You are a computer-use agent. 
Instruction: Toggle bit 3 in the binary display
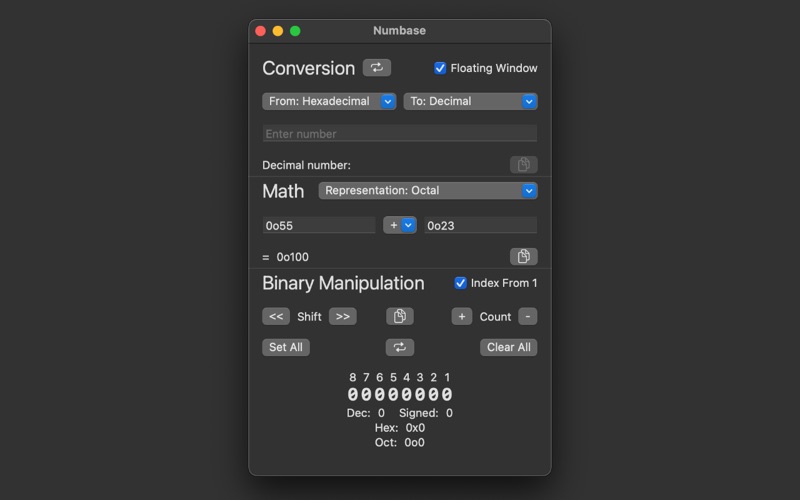[x=420, y=394]
